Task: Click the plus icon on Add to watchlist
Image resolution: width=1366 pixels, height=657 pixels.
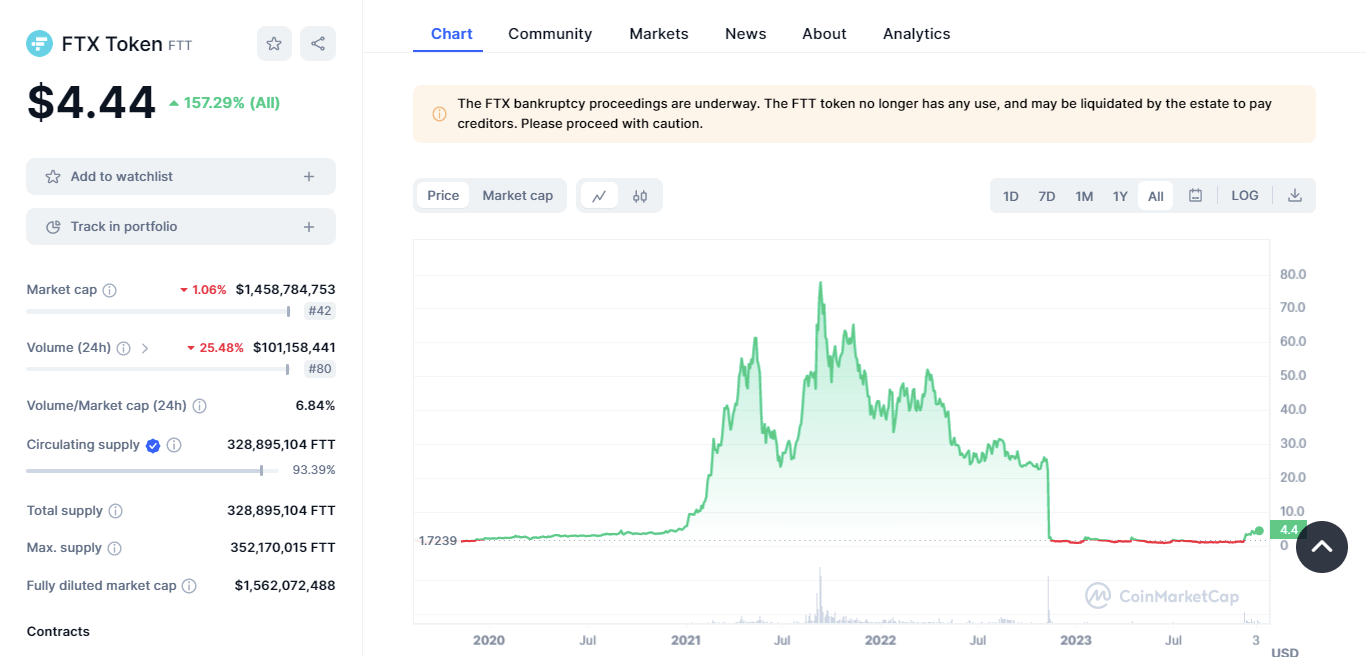Action: pos(309,177)
